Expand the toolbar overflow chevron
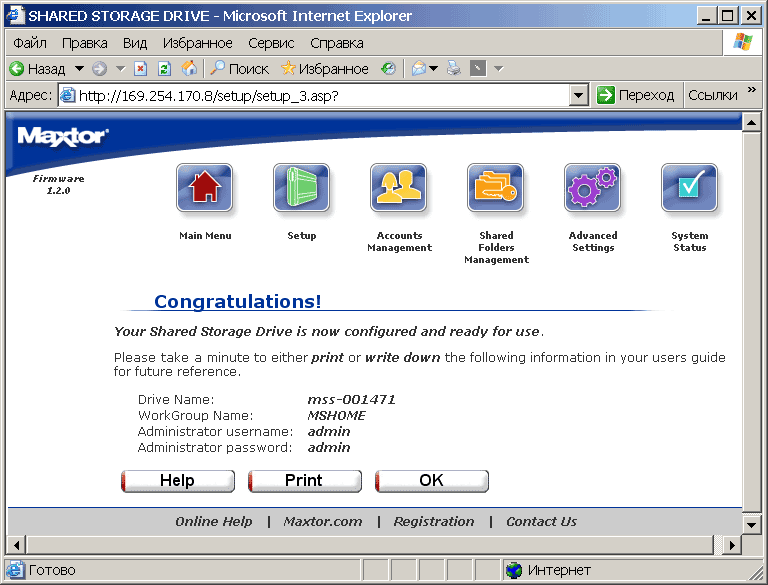 pos(752,90)
